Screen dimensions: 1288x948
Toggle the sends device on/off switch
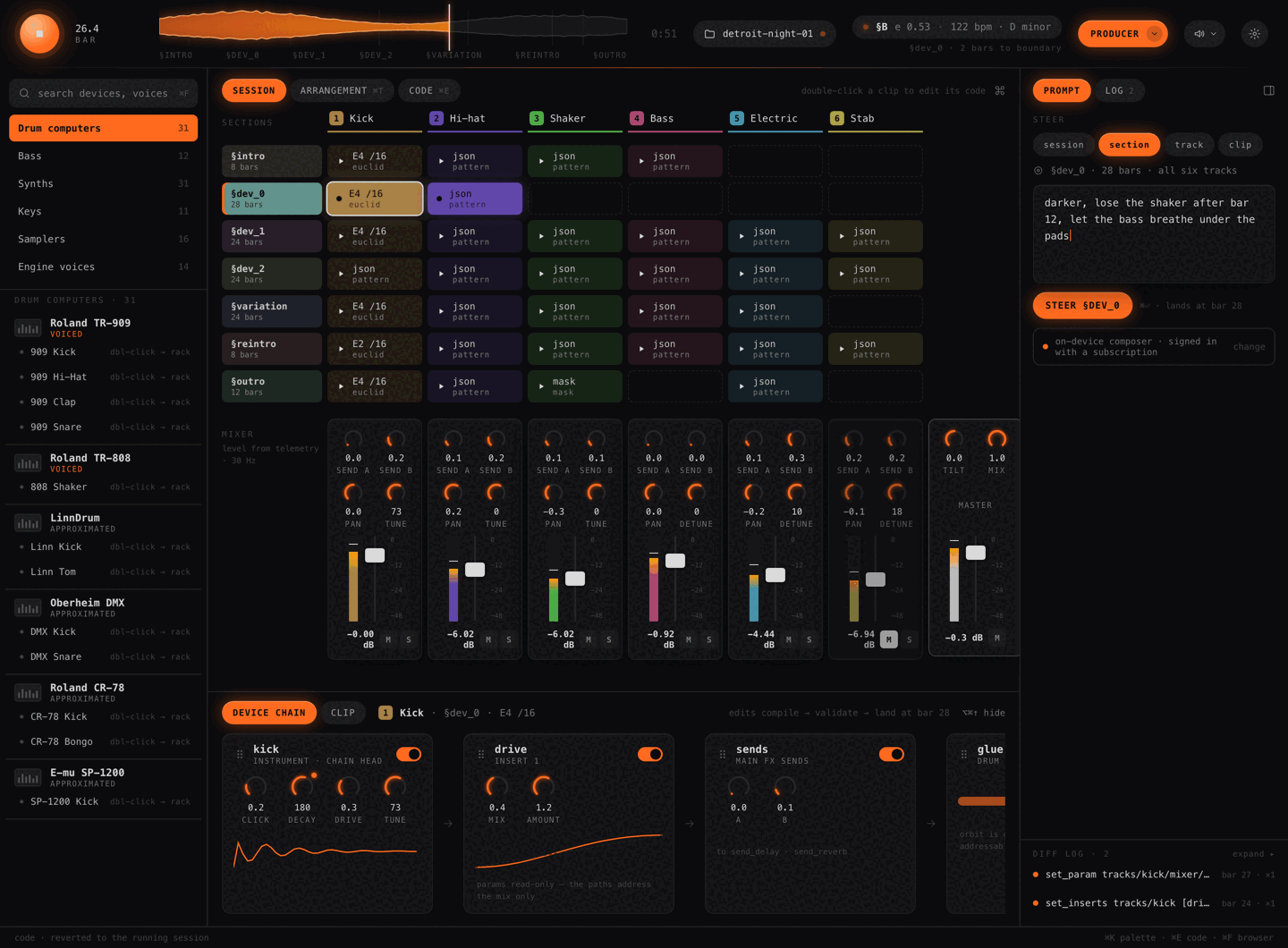pos(892,754)
